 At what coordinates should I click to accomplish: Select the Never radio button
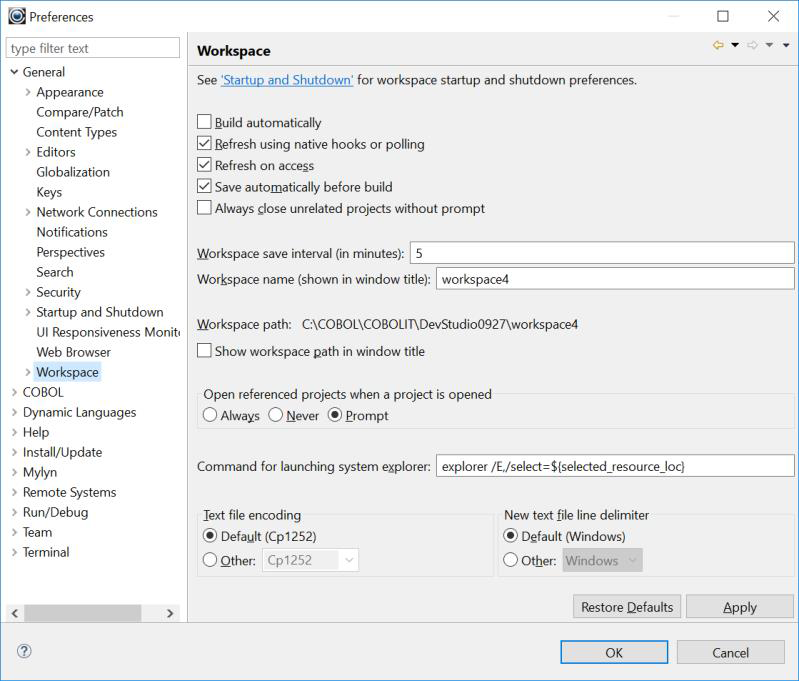pyautogui.click(x=276, y=415)
